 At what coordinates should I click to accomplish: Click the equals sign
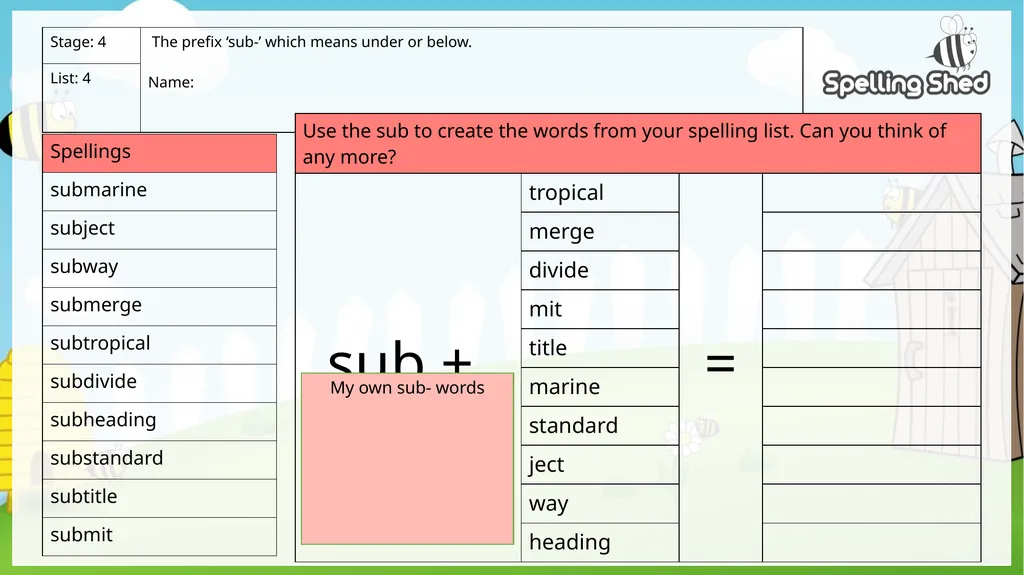pyautogui.click(x=720, y=363)
